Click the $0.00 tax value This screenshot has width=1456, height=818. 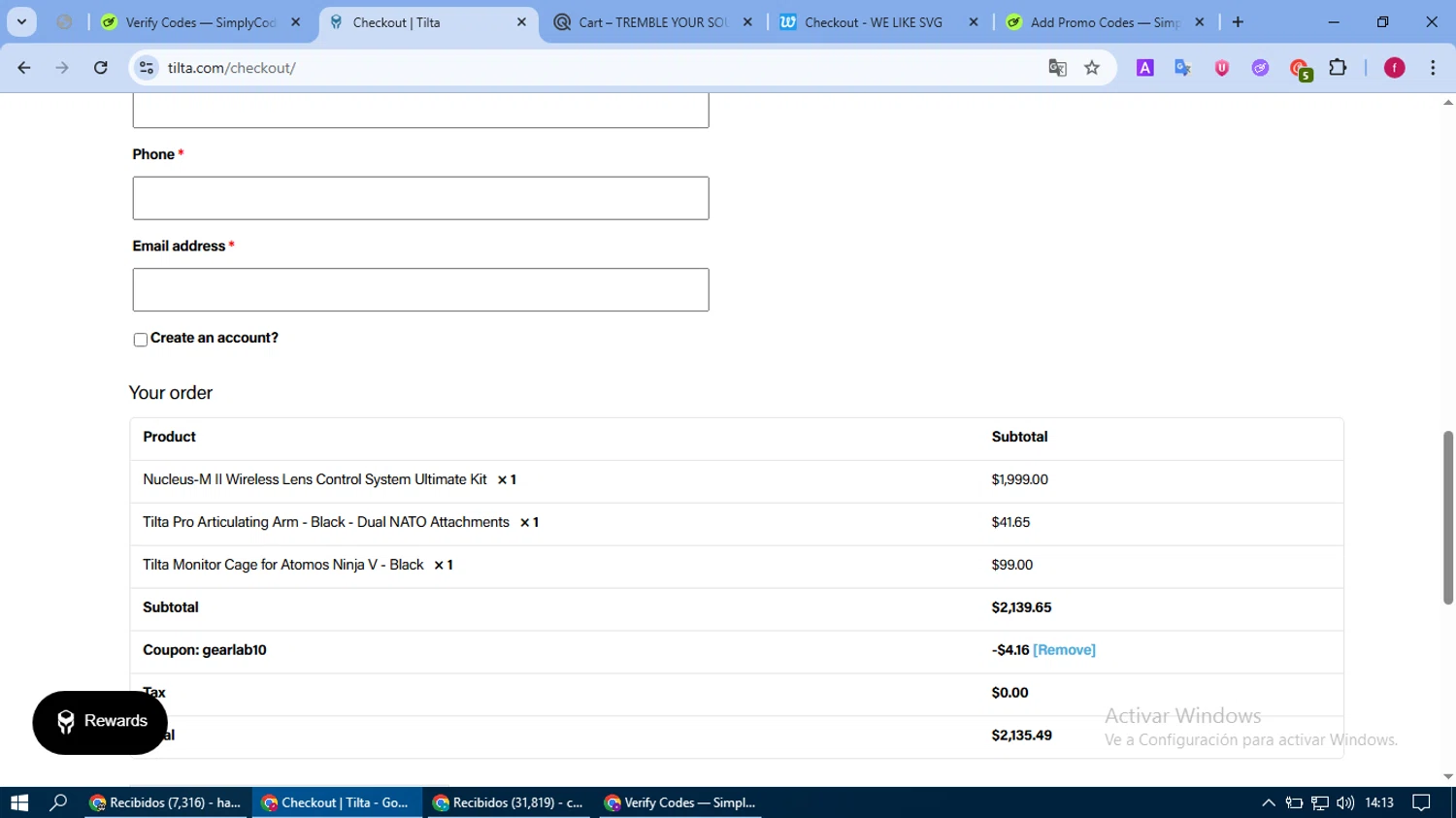click(x=1009, y=693)
